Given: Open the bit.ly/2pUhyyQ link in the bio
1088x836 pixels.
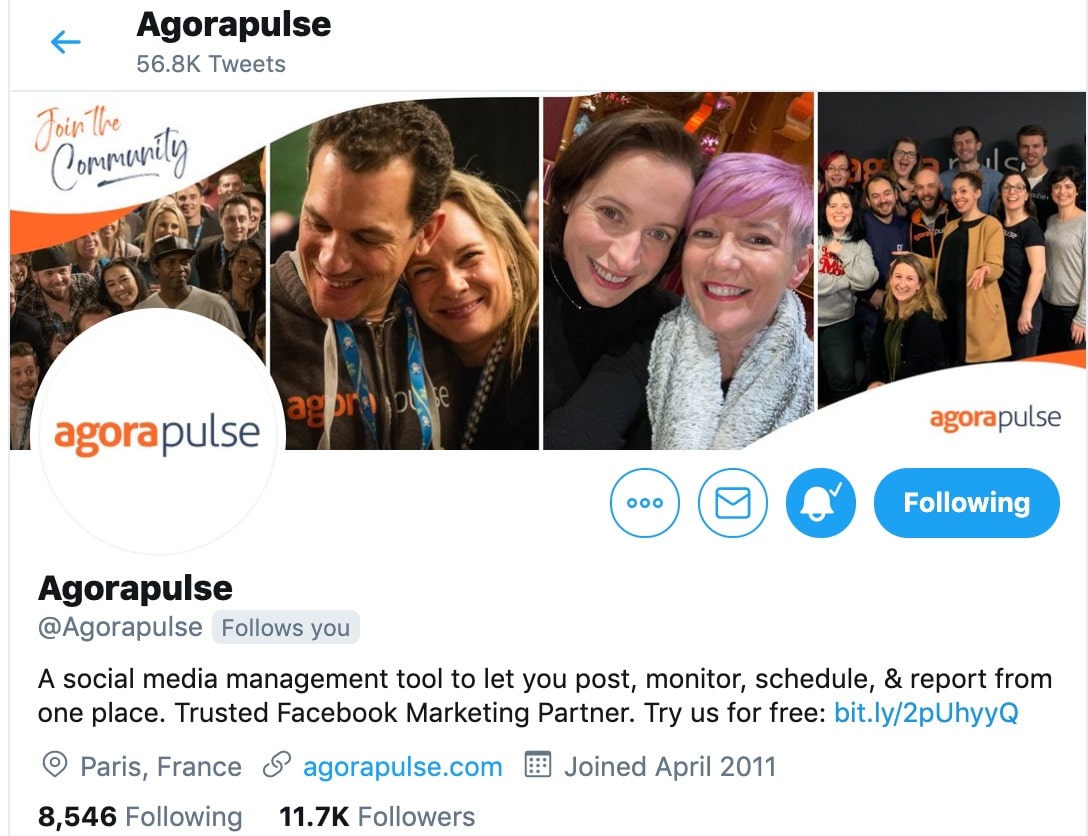Looking at the screenshot, I should click(926, 713).
